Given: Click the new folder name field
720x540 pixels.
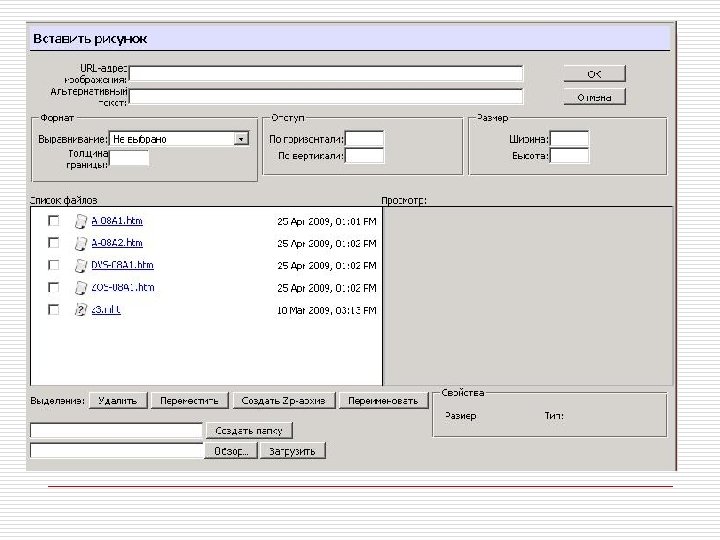Looking at the screenshot, I should (x=116, y=431).
